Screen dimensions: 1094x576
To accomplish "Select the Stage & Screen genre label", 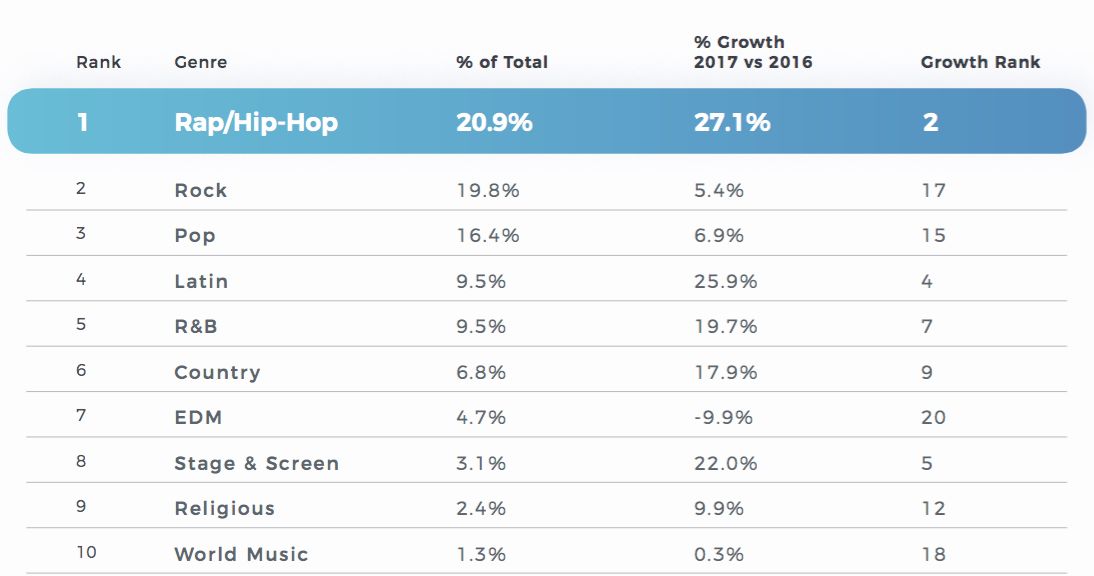I will pos(256,463).
